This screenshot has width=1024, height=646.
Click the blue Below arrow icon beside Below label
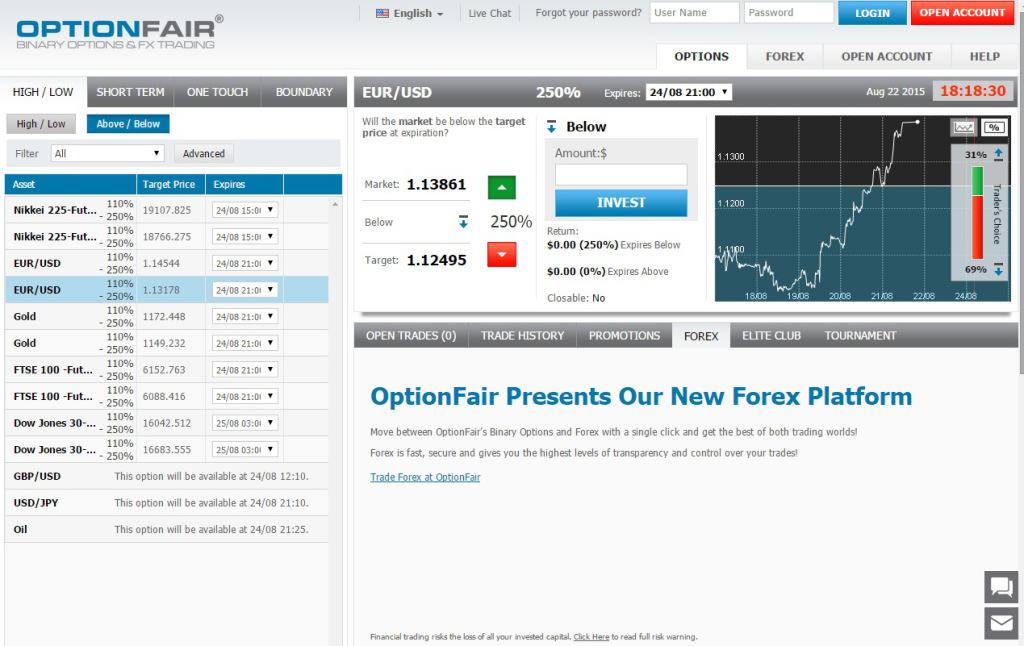pyautogui.click(x=551, y=127)
